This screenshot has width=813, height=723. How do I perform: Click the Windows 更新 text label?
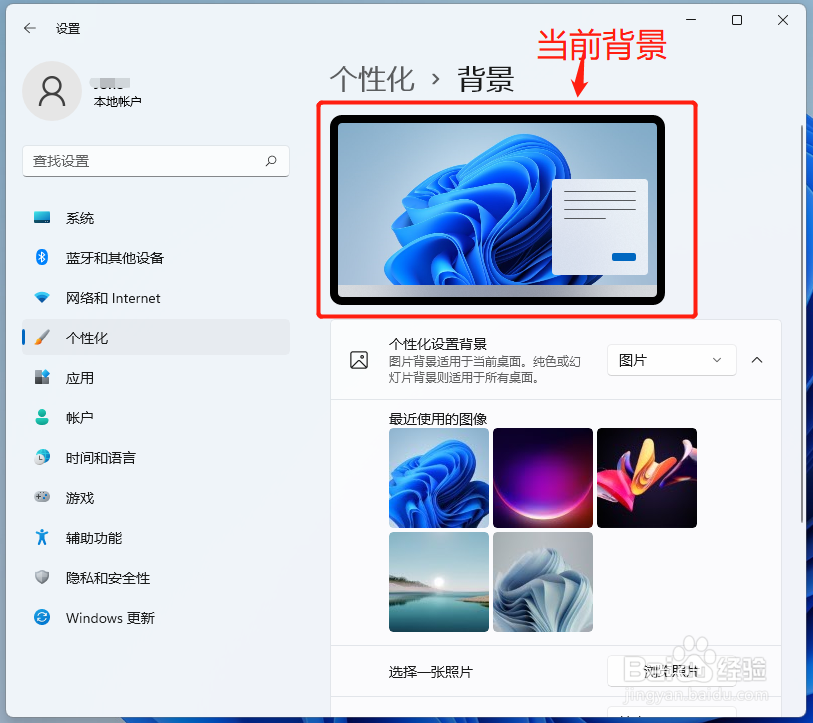110,618
